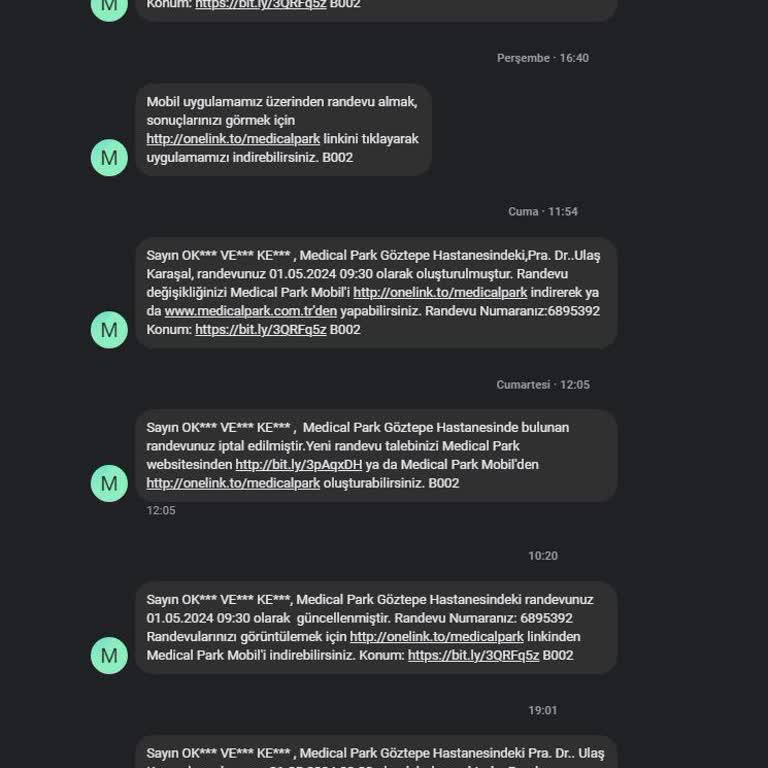Click the M avatar next to the Cuma 11:54 appointment message
The height and width of the screenshot is (768, 768).
click(x=109, y=329)
